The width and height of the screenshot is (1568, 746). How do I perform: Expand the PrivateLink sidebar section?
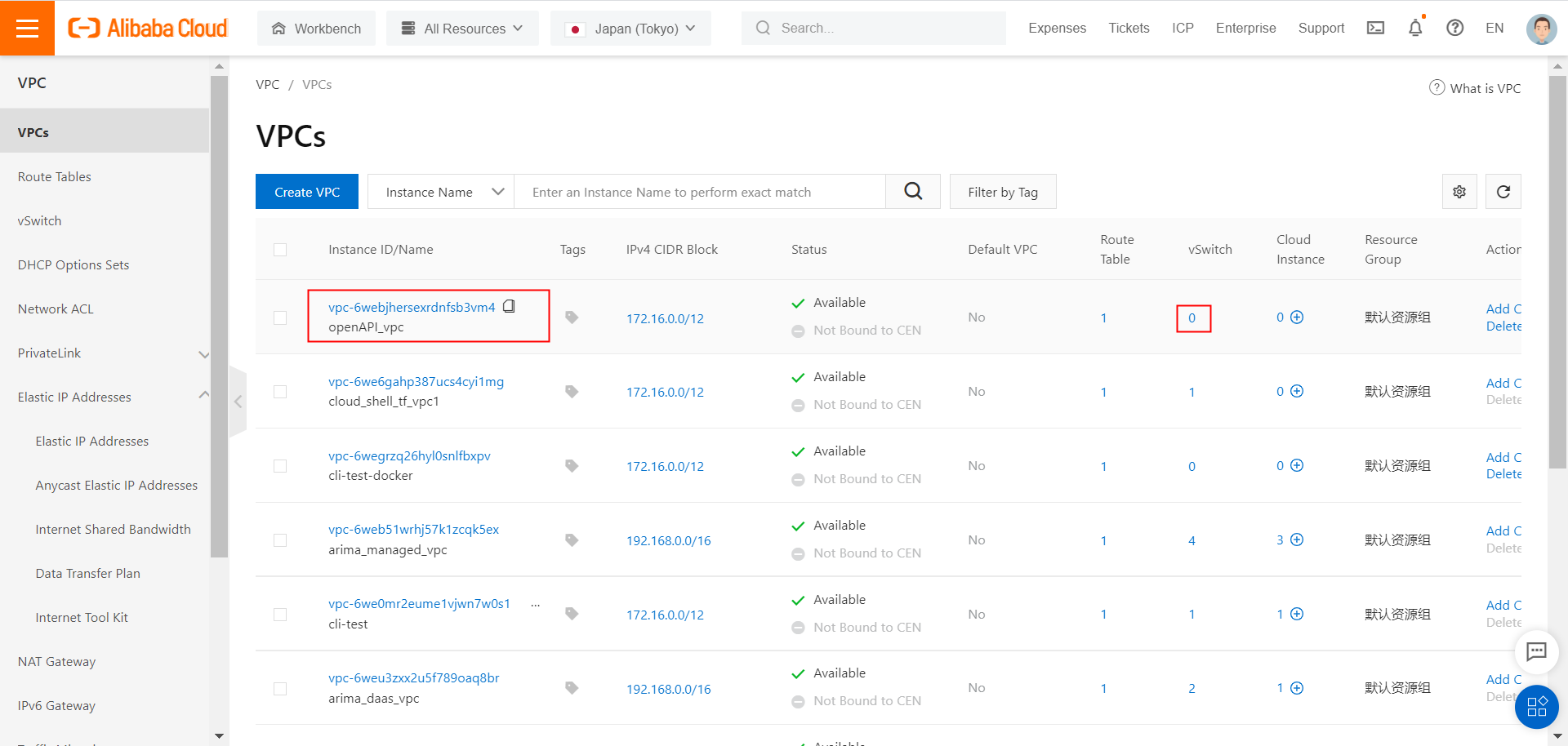pyautogui.click(x=204, y=354)
